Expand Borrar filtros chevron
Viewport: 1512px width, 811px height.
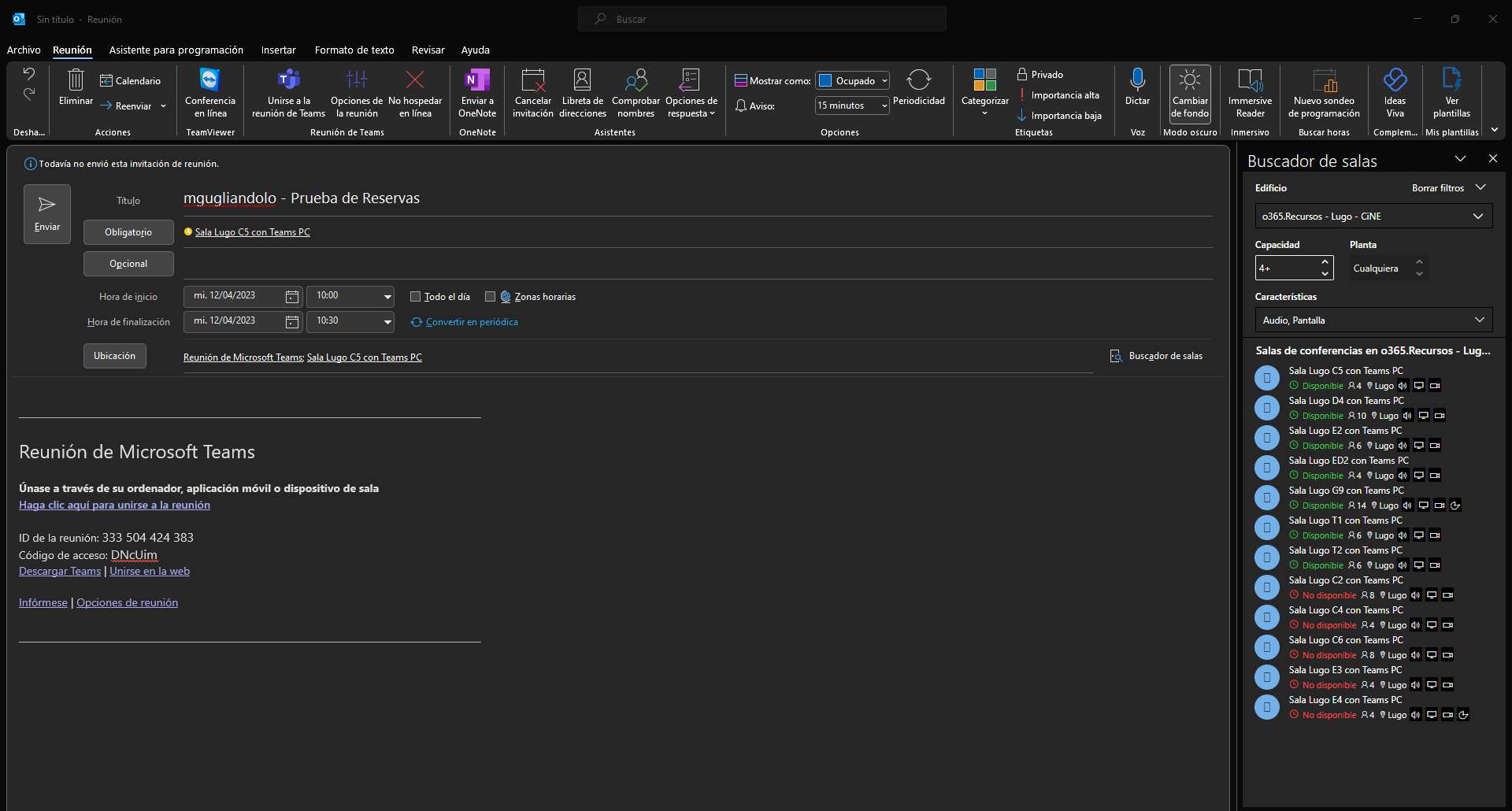tap(1480, 187)
